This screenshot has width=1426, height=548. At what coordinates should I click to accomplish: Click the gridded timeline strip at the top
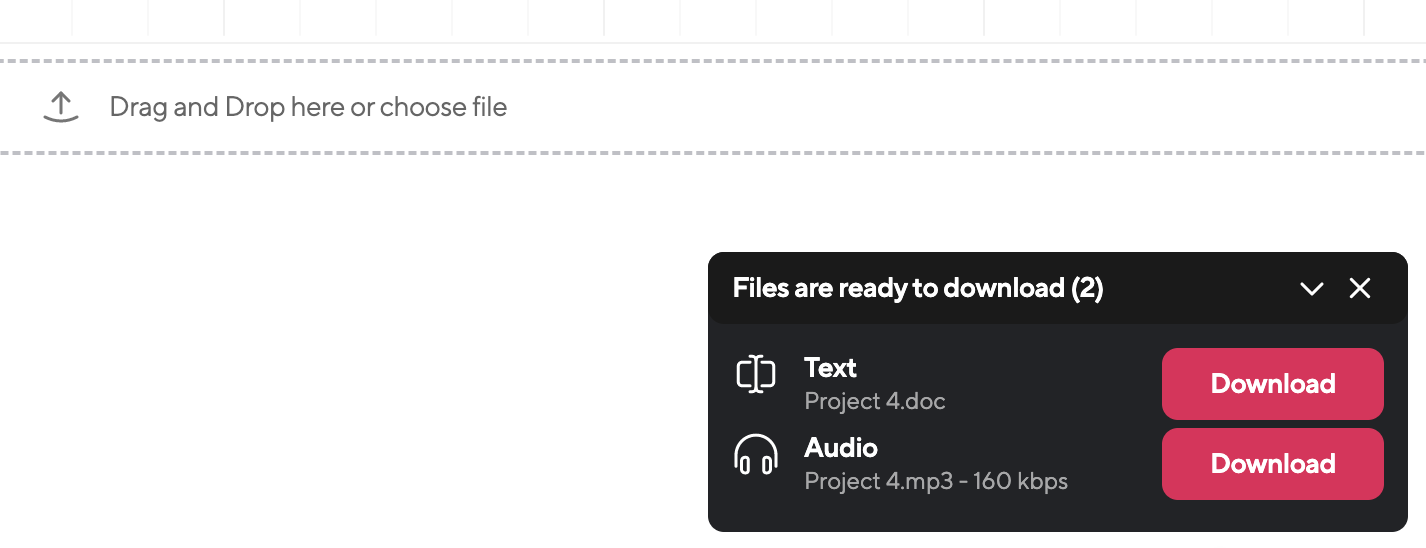point(713,20)
